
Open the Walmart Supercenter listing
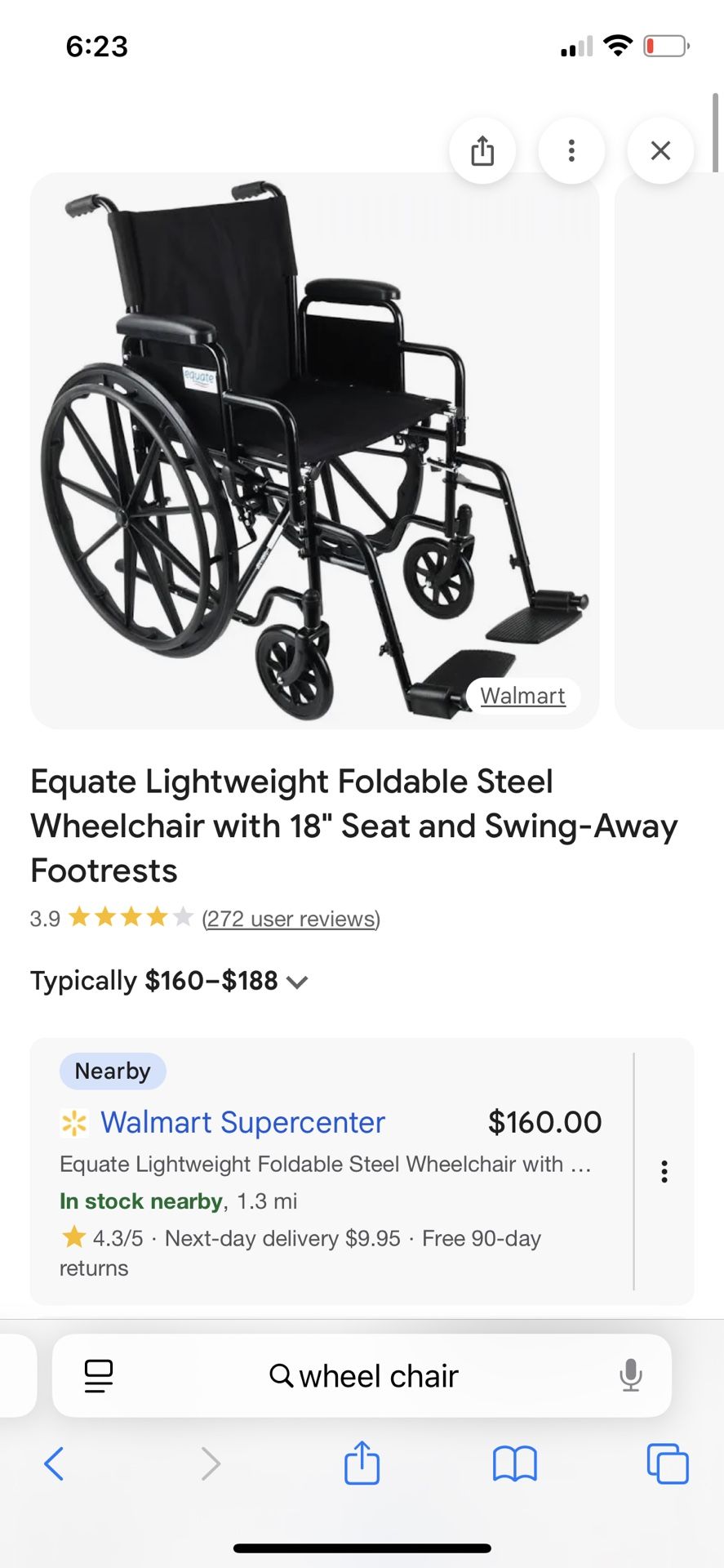pyautogui.click(x=242, y=1122)
